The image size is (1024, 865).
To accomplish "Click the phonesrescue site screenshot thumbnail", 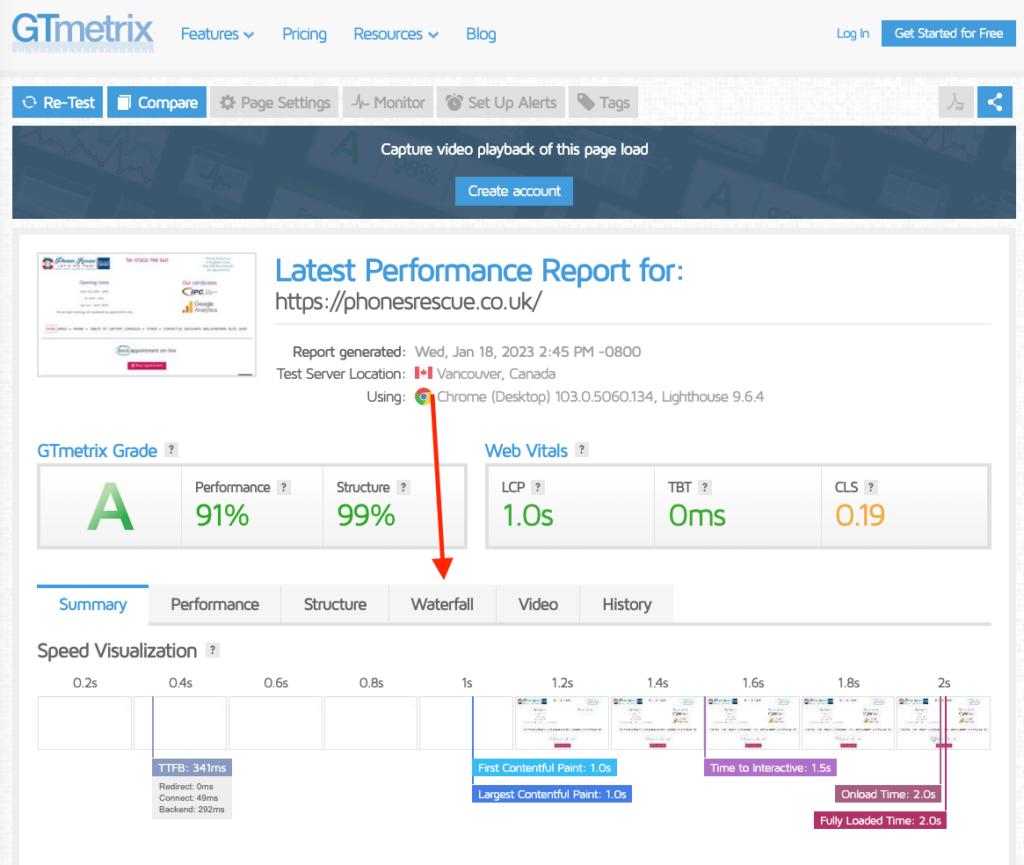I will [x=147, y=315].
